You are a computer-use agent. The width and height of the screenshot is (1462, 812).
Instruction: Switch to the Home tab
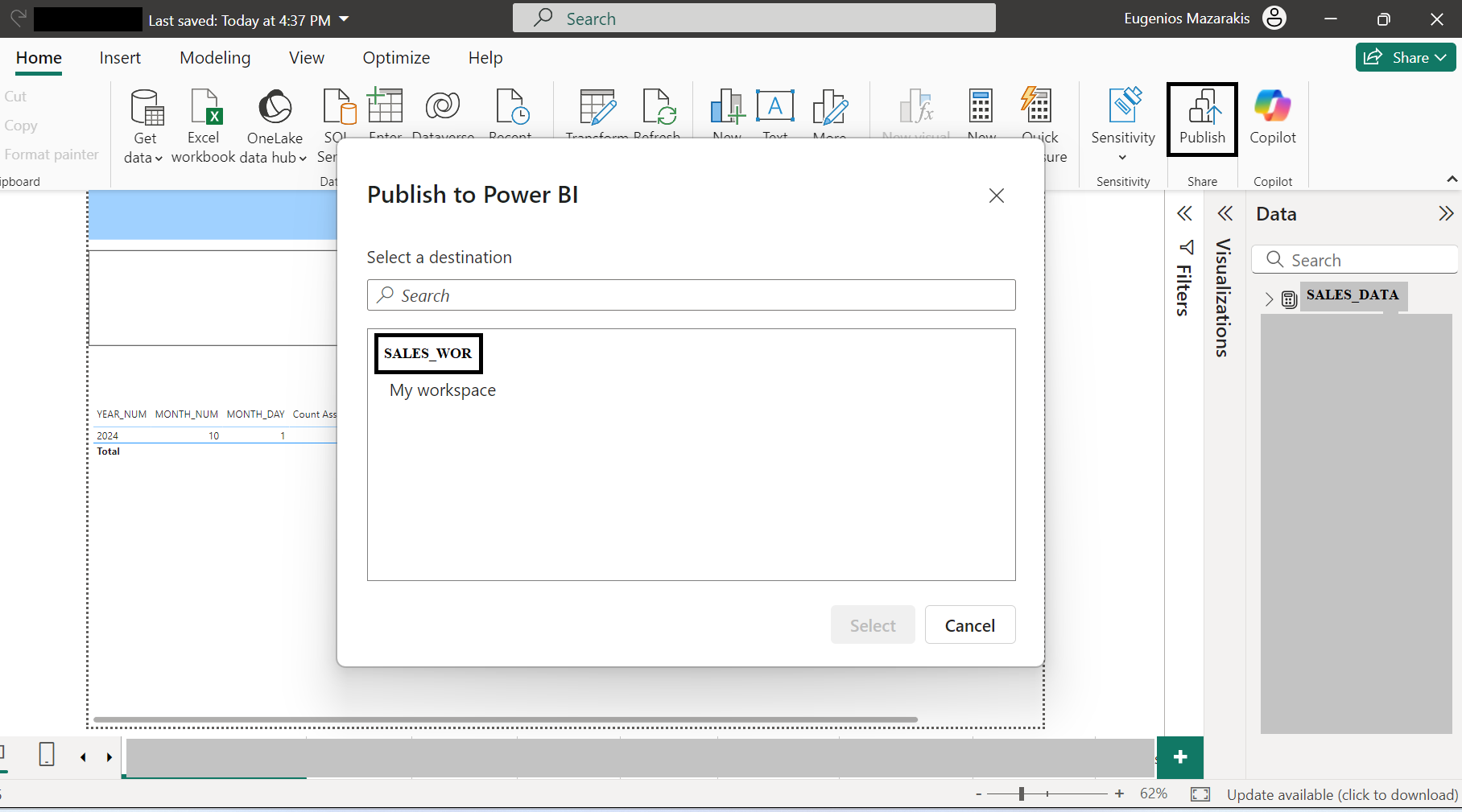39,58
